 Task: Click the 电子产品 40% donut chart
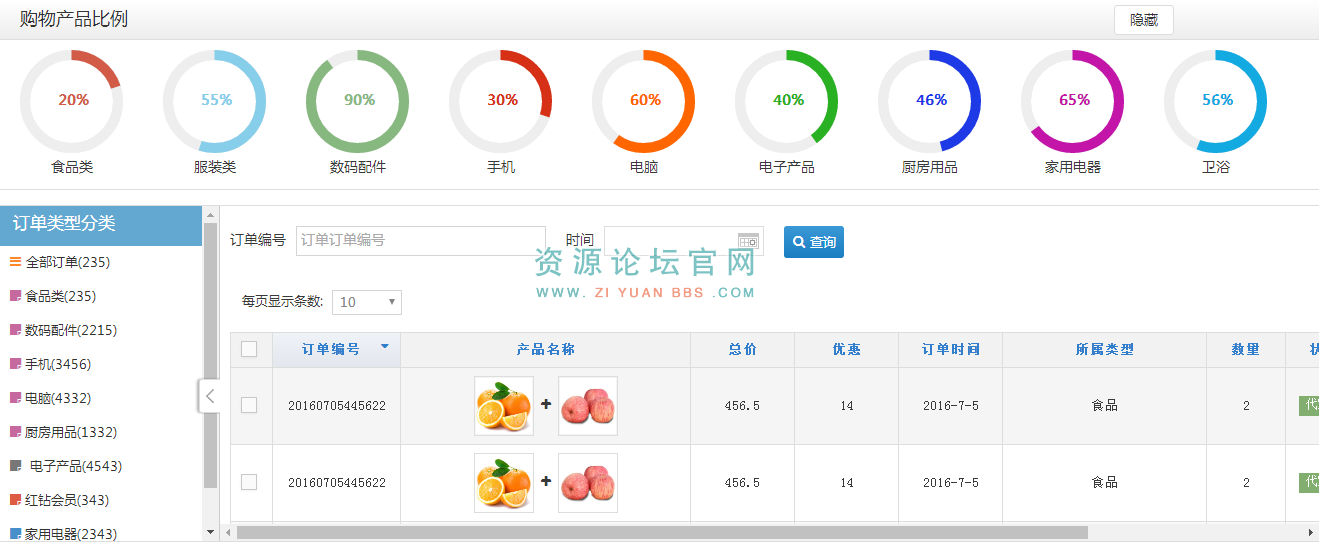click(787, 101)
